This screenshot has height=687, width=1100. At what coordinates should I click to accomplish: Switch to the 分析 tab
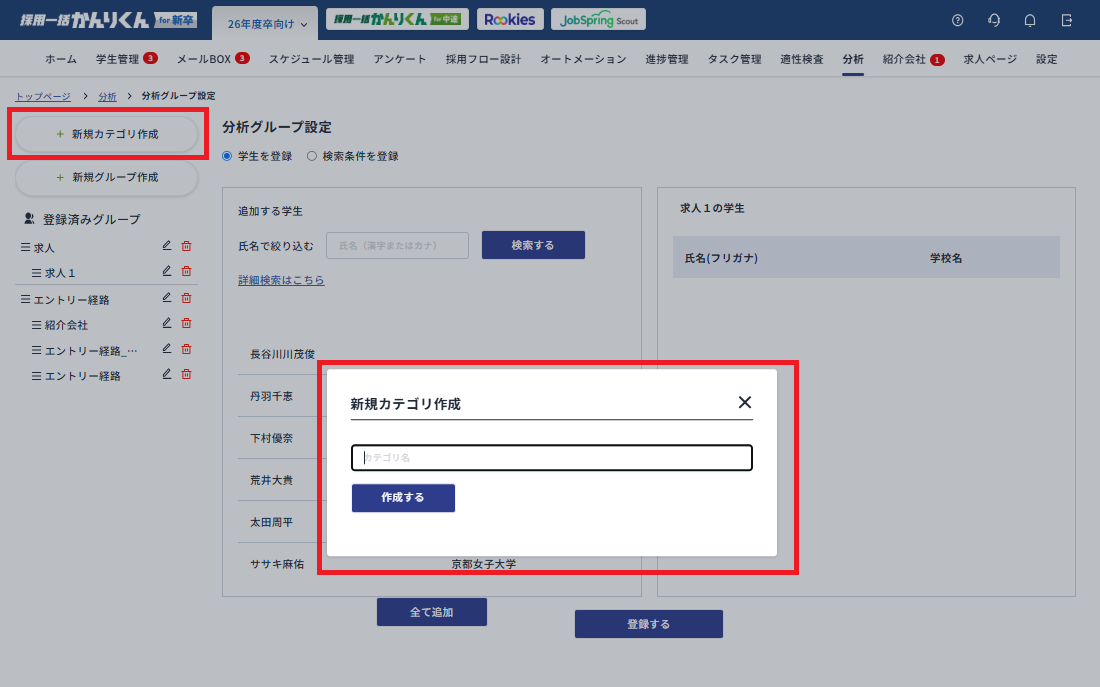click(852, 59)
